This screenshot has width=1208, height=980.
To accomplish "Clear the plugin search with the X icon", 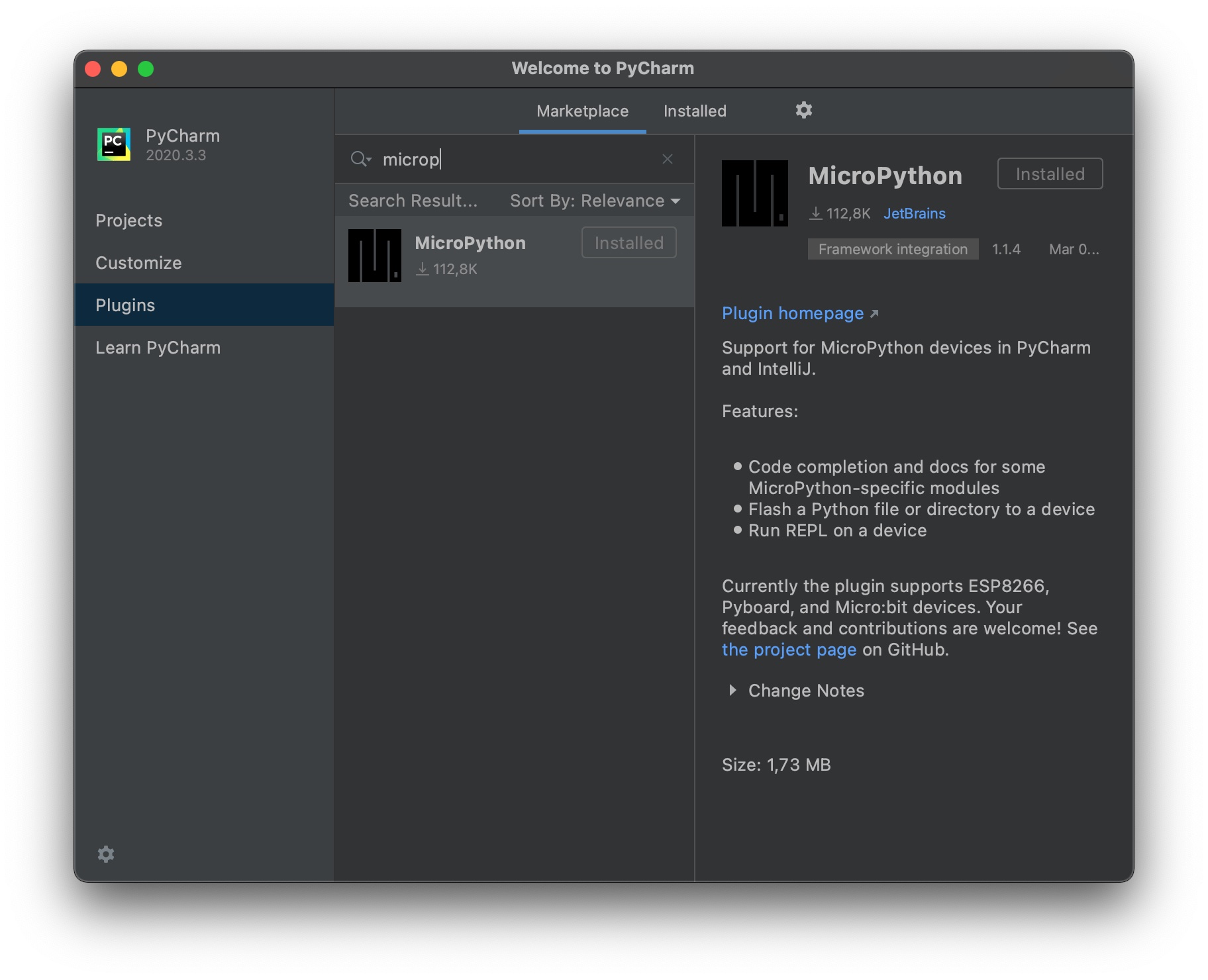I will pyautogui.click(x=668, y=159).
